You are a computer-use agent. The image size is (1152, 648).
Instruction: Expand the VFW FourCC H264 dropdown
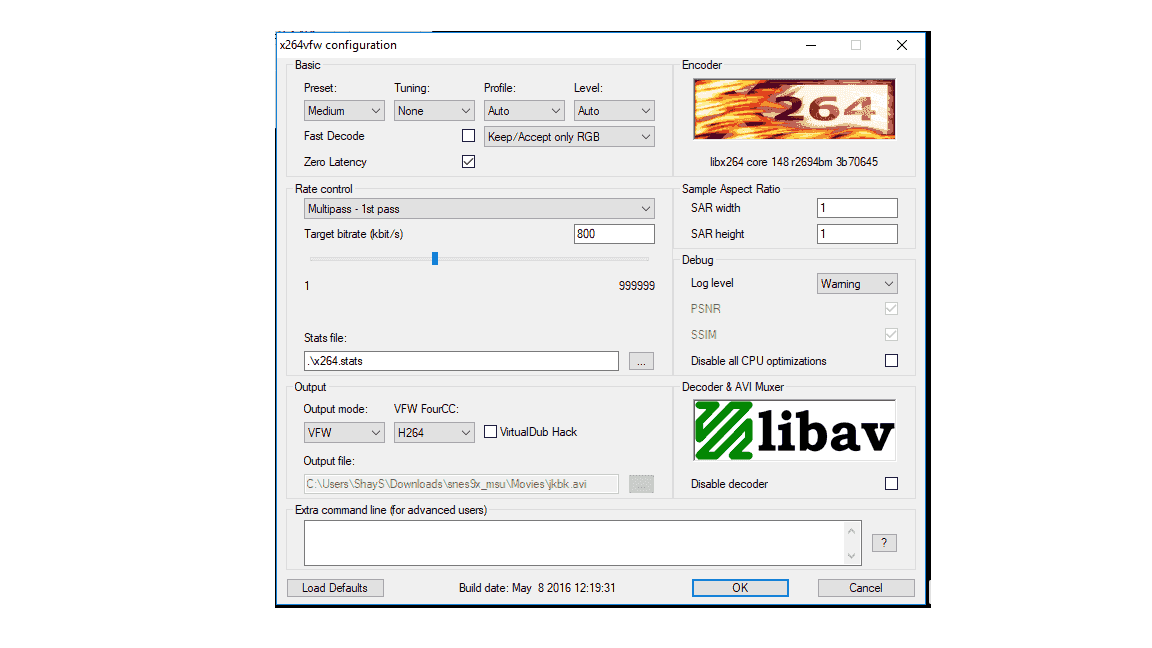(x=433, y=433)
